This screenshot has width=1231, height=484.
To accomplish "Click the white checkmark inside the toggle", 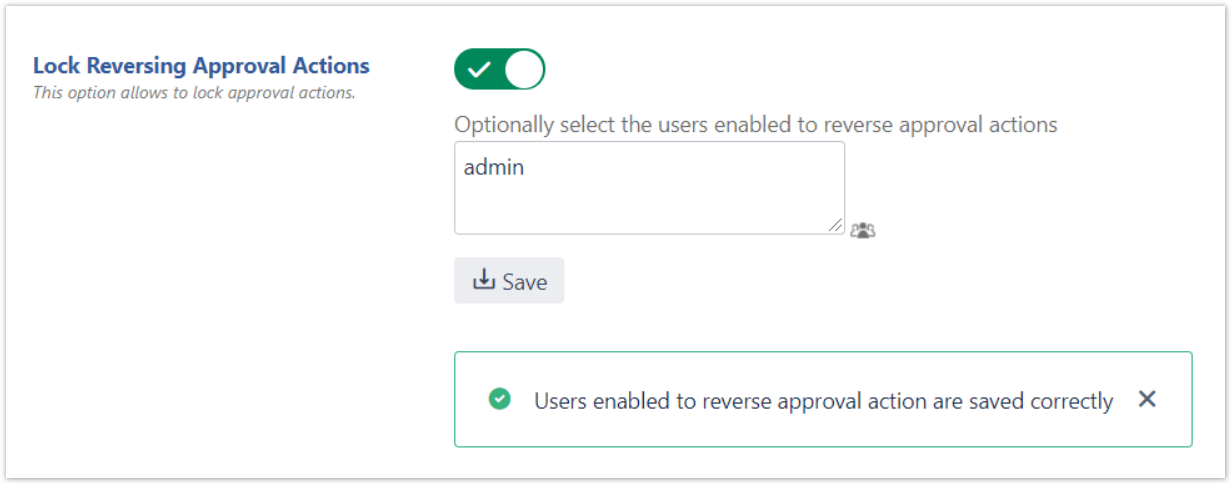I will pyautogui.click(x=479, y=70).
